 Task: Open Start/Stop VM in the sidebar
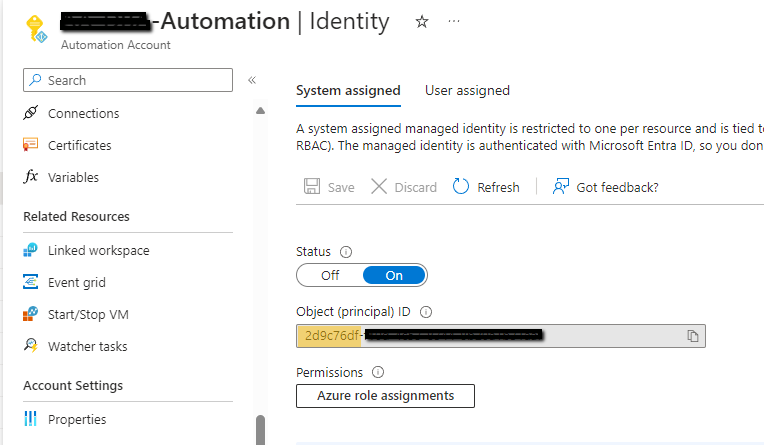[88, 315]
